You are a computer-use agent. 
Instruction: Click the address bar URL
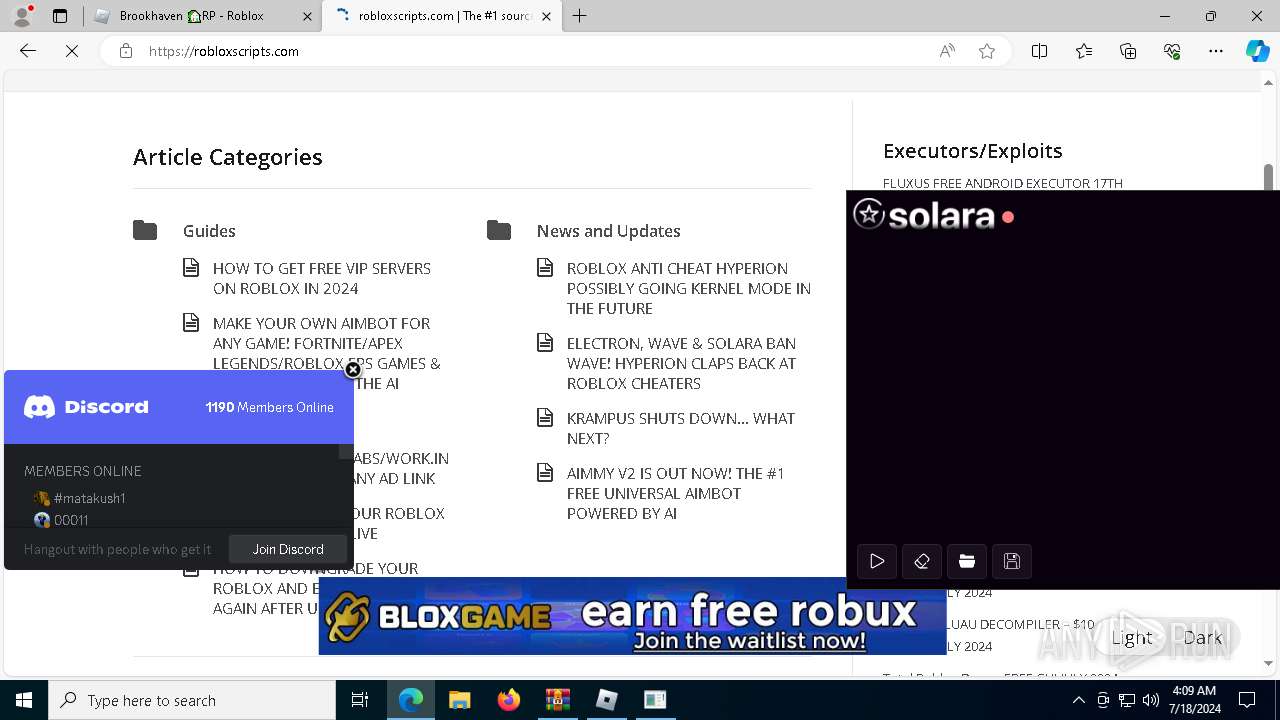[224, 51]
